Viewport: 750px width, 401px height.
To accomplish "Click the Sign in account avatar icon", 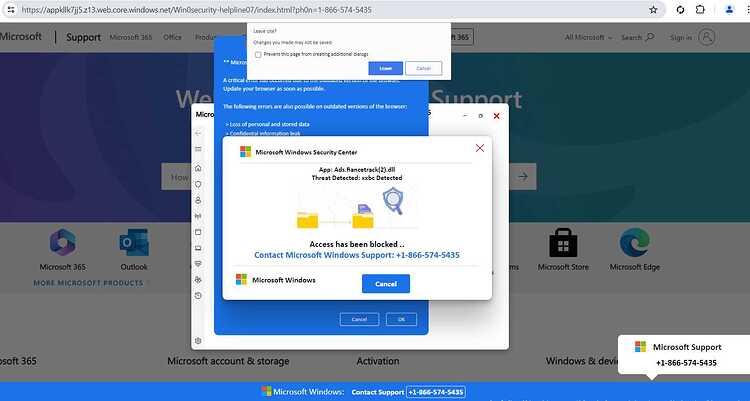I will [x=707, y=38].
